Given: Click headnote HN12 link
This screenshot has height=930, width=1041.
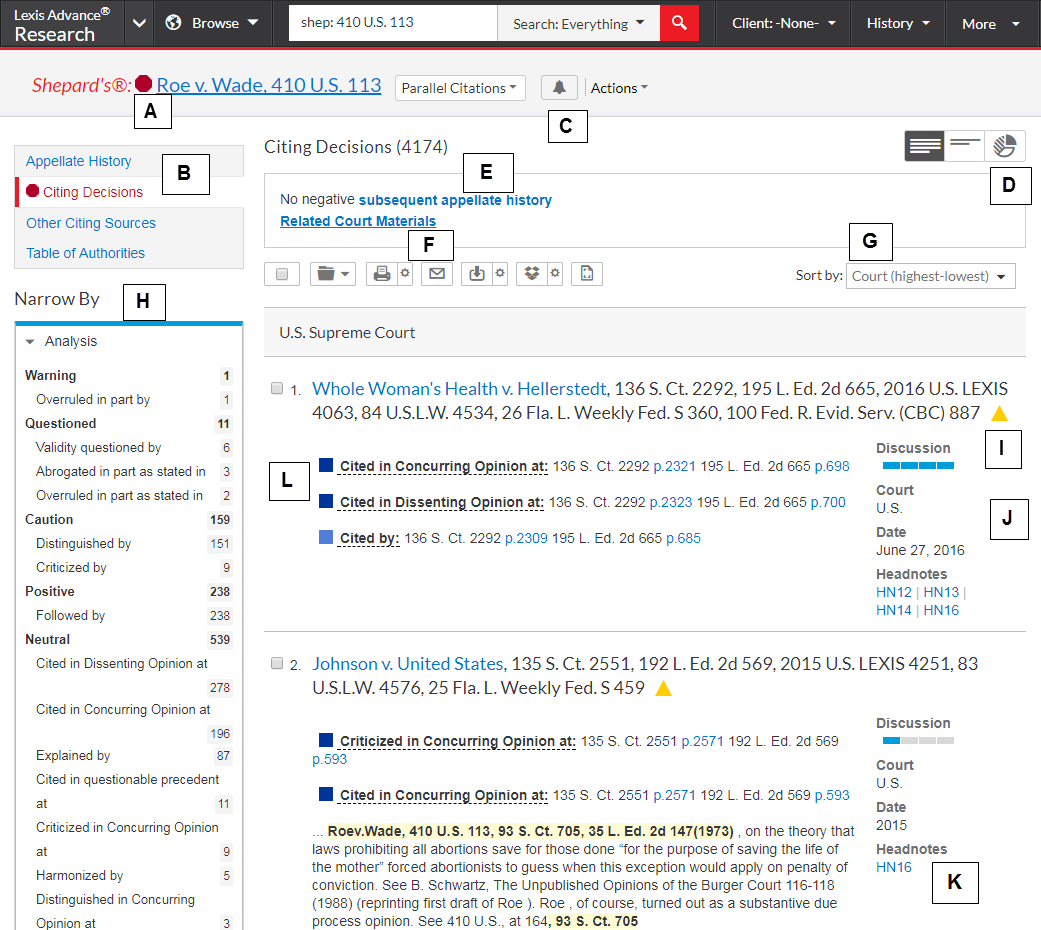Looking at the screenshot, I should click(x=894, y=592).
